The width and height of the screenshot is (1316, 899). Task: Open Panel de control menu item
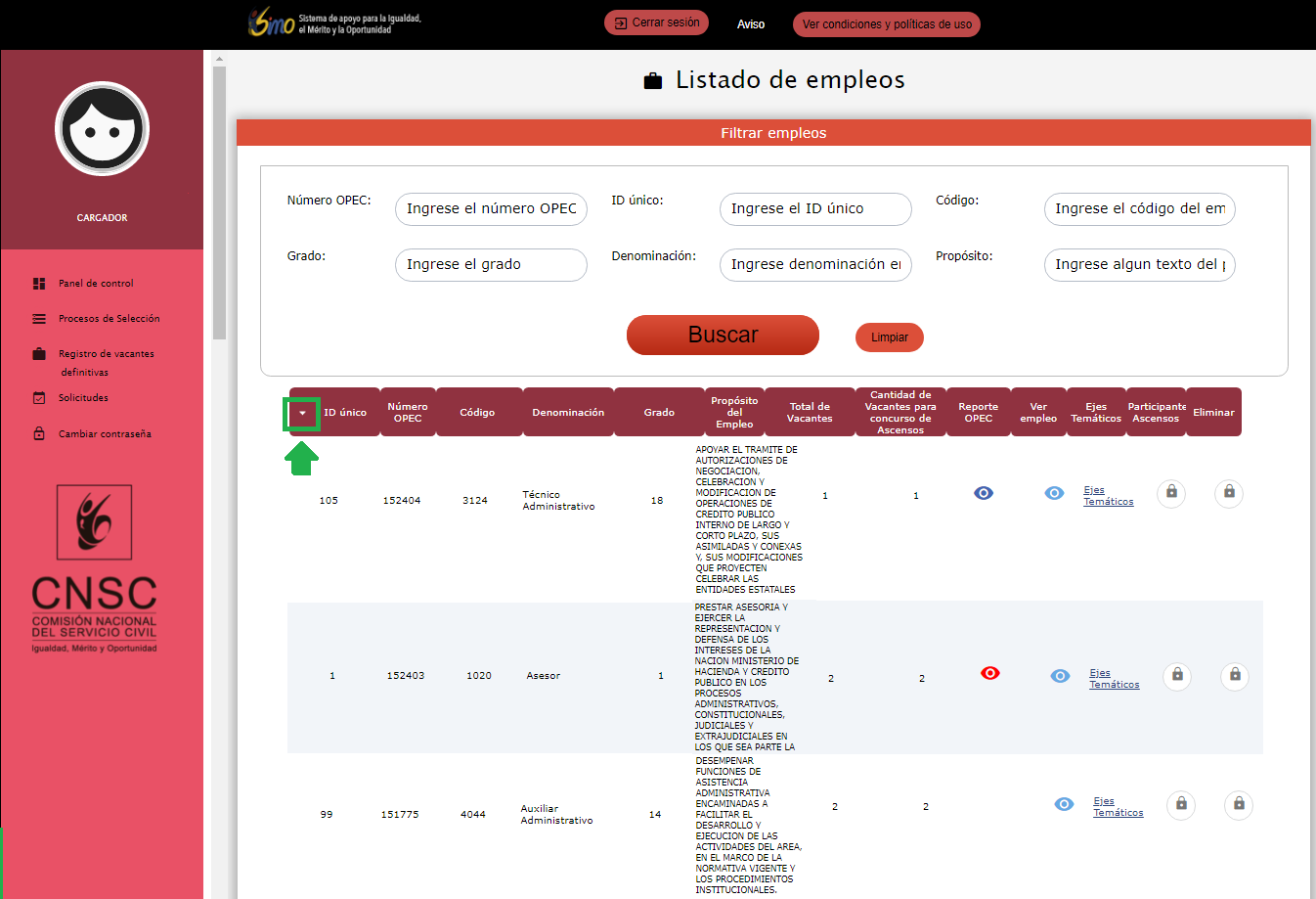(x=96, y=284)
